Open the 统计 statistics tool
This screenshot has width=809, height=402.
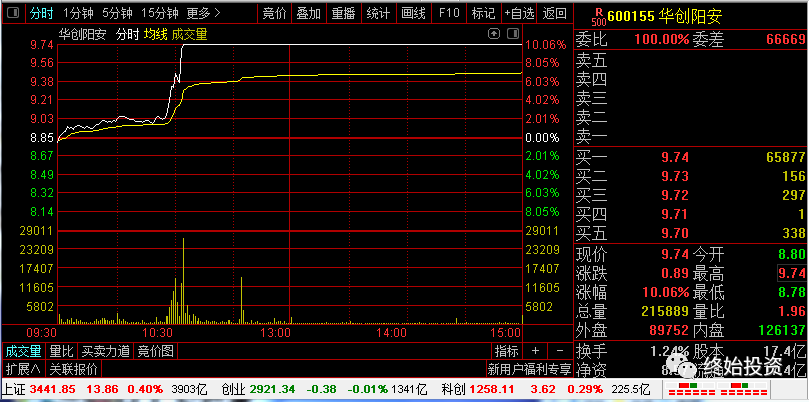coord(378,13)
